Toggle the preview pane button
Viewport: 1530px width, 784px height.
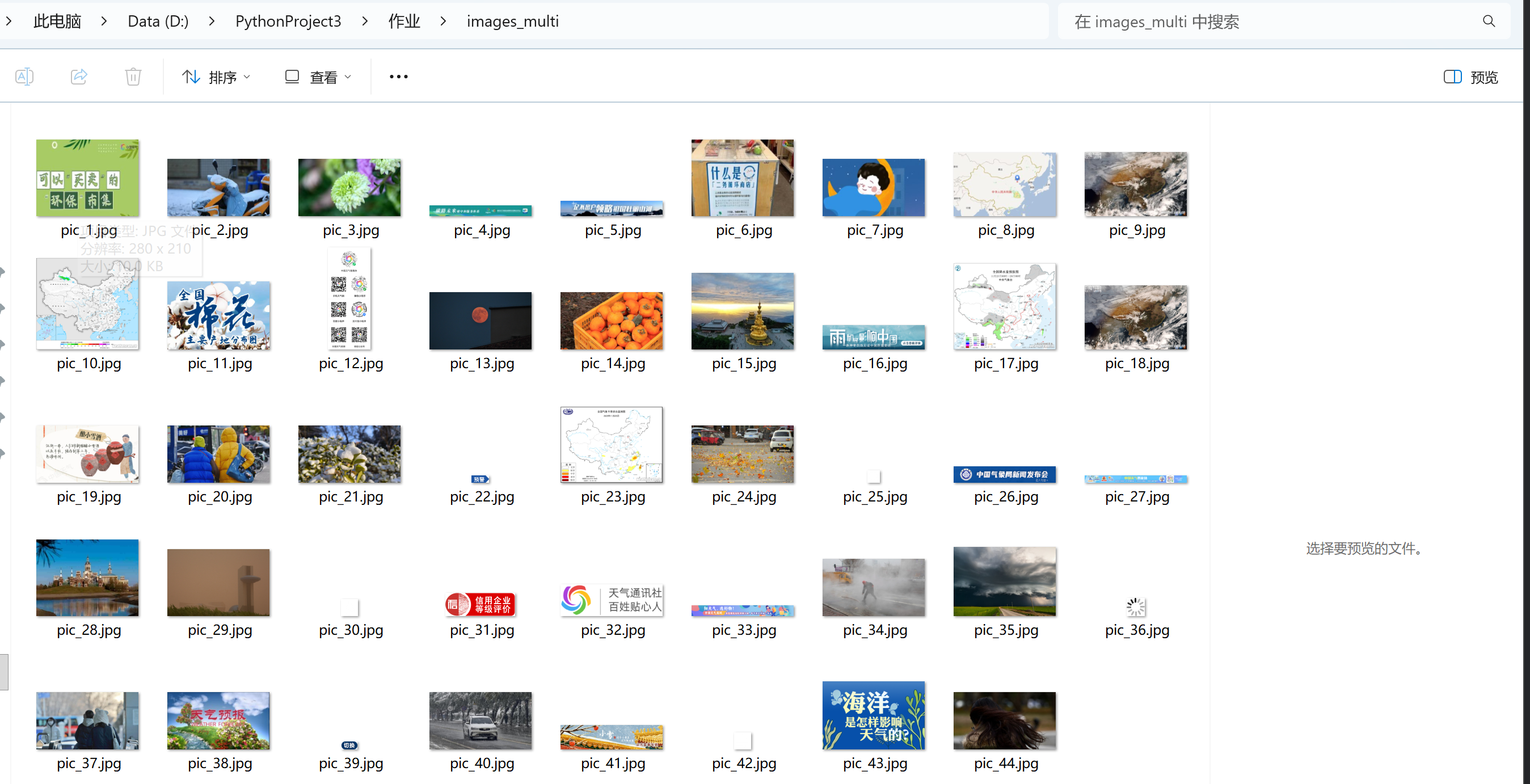tap(1470, 77)
